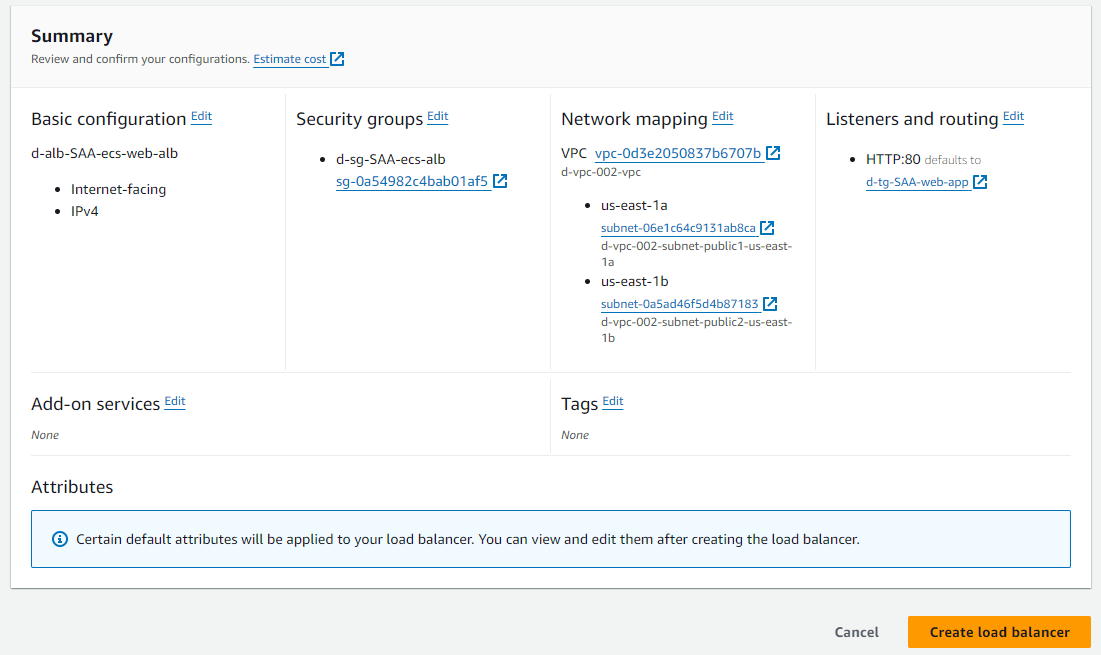Edit the Security groups section
Image resolution: width=1101 pixels, height=655 pixels.
[x=437, y=117]
